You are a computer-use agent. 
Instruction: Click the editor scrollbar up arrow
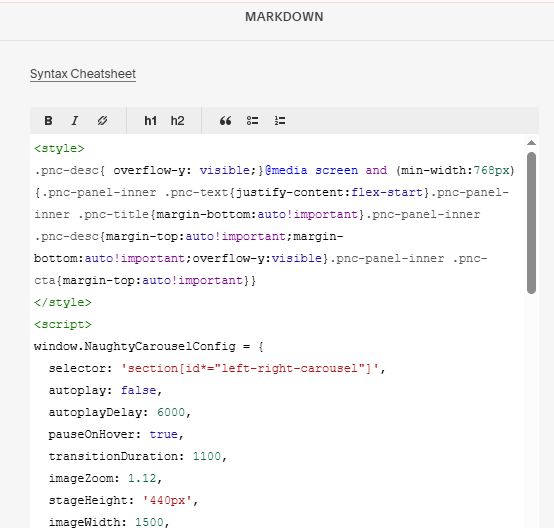click(531, 143)
